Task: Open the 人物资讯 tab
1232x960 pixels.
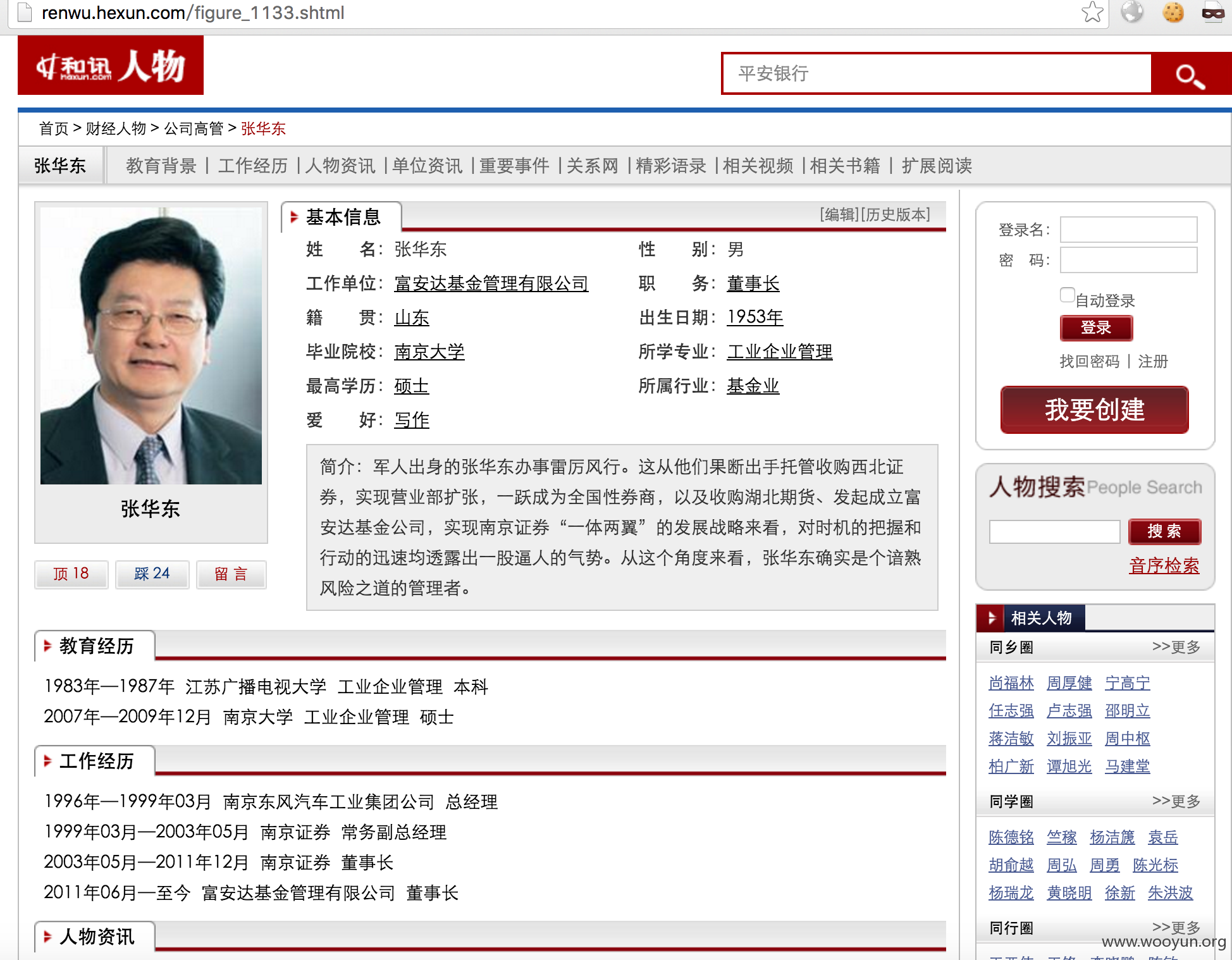Action: pos(340,166)
